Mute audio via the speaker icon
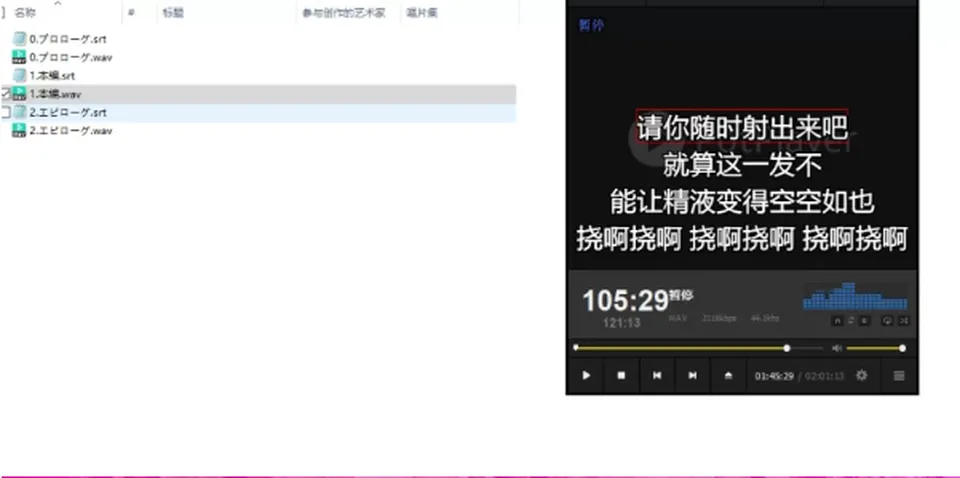Image resolution: width=960 pixels, height=478 pixels. pos(836,348)
